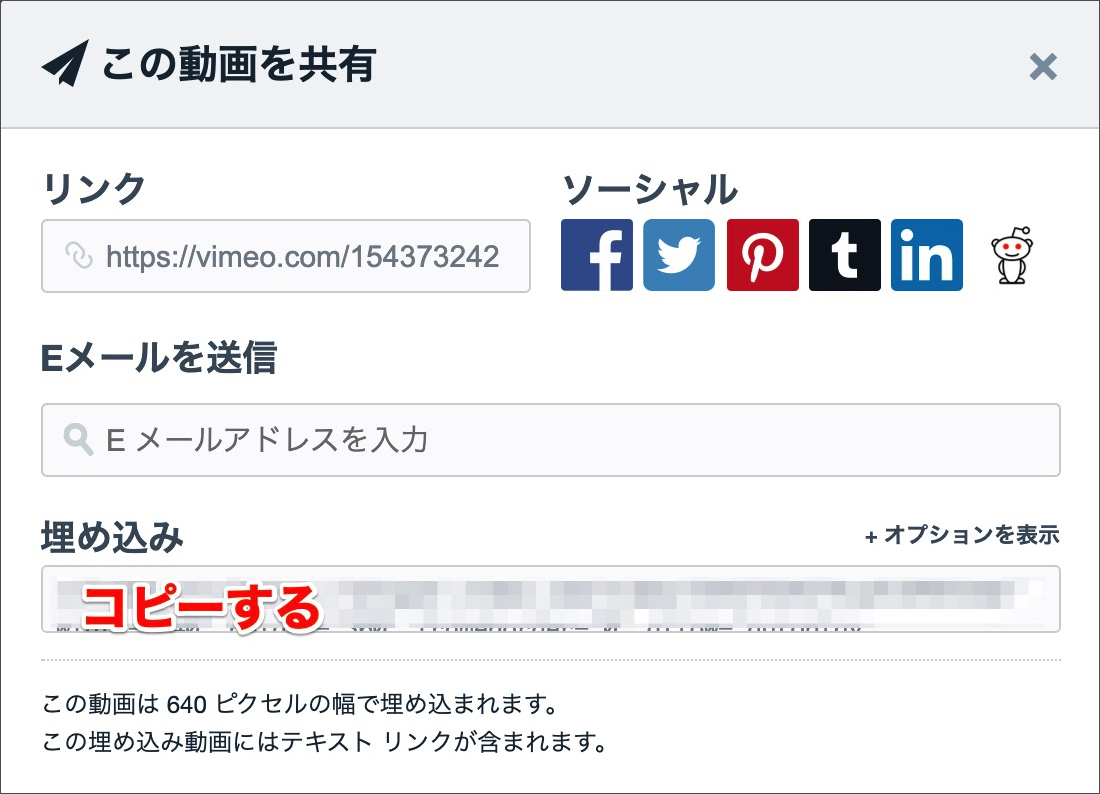
Task: Share the video on LinkedIn
Action: 927,255
